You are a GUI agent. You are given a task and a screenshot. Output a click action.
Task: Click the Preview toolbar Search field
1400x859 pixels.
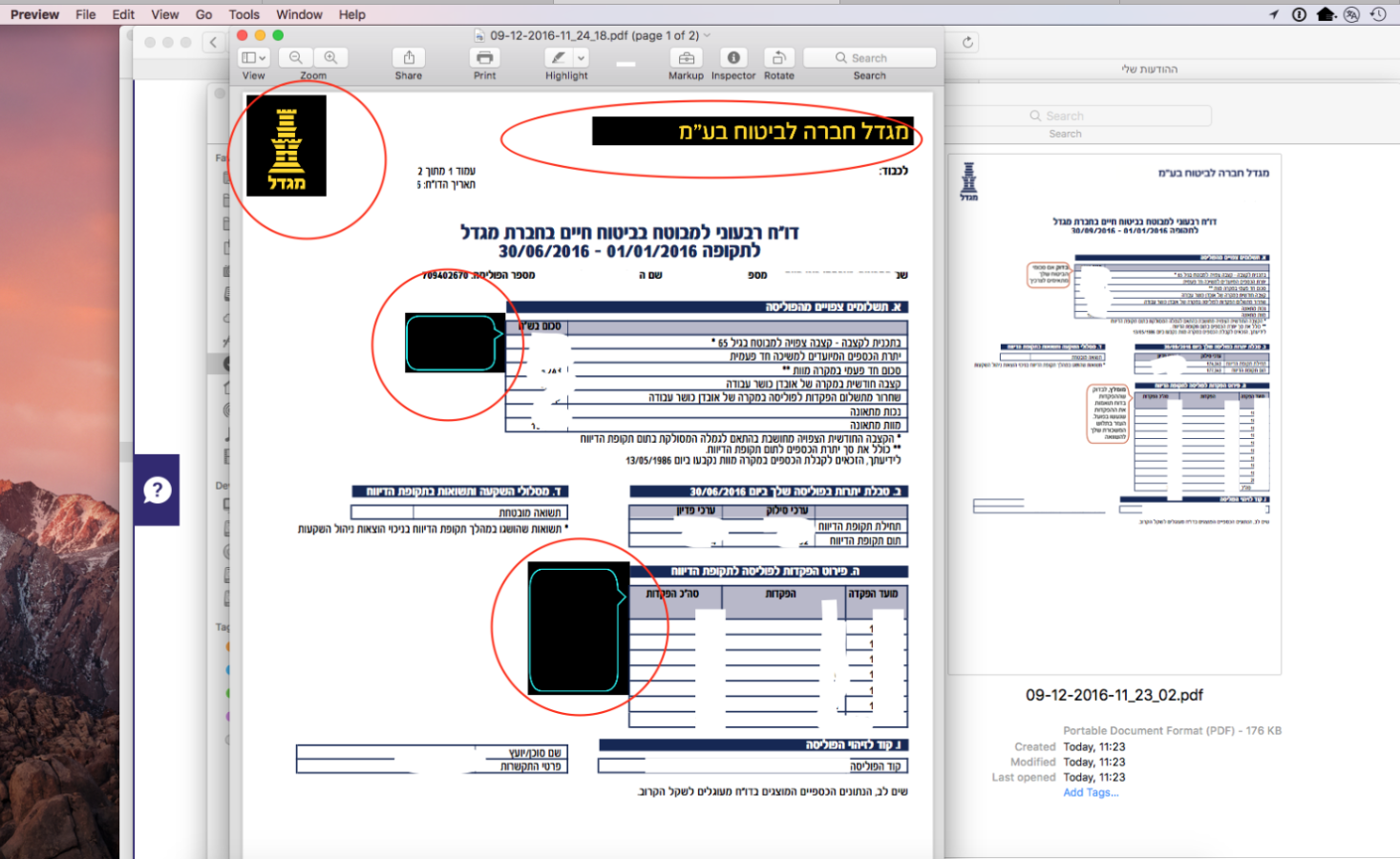click(x=870, y=58)
